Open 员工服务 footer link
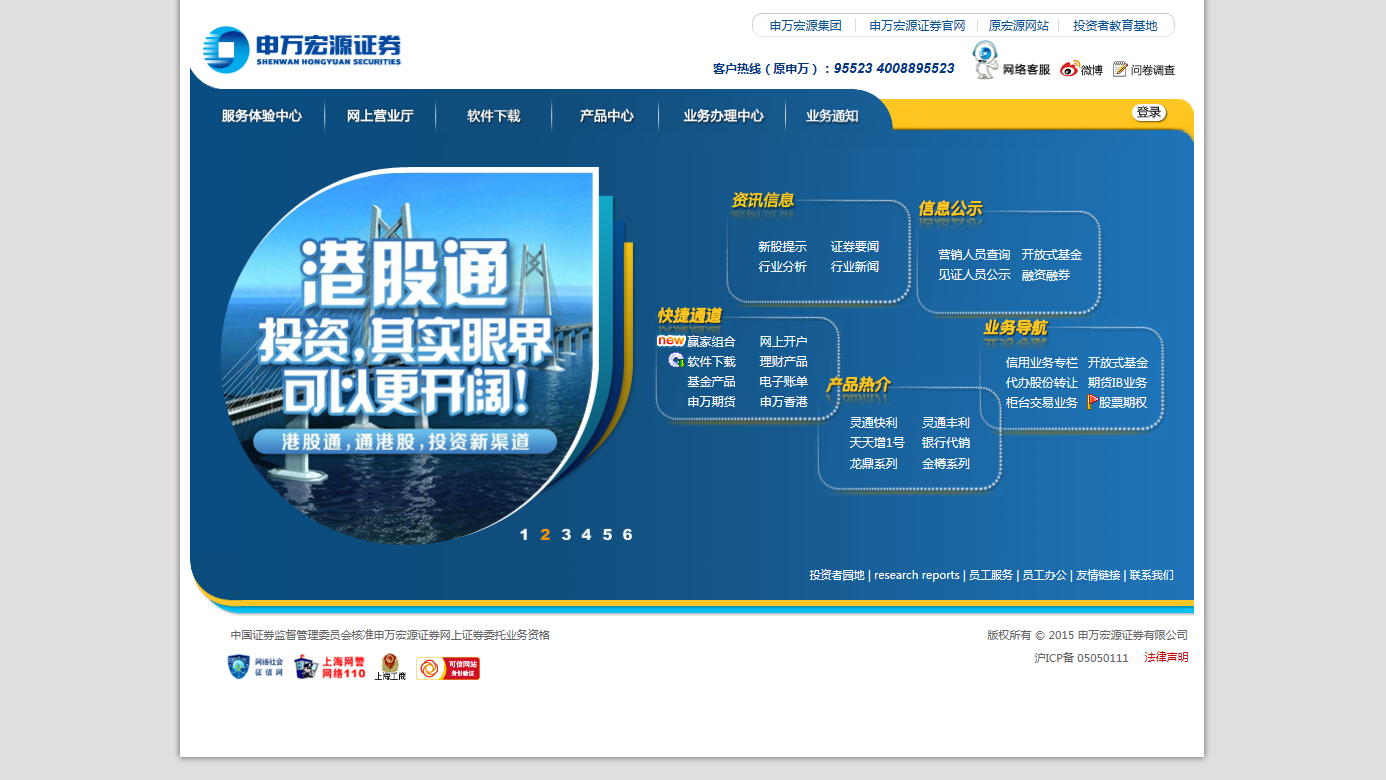This screenshot has height=780, width=1386. pyautogui.click(x=991, y=575)
